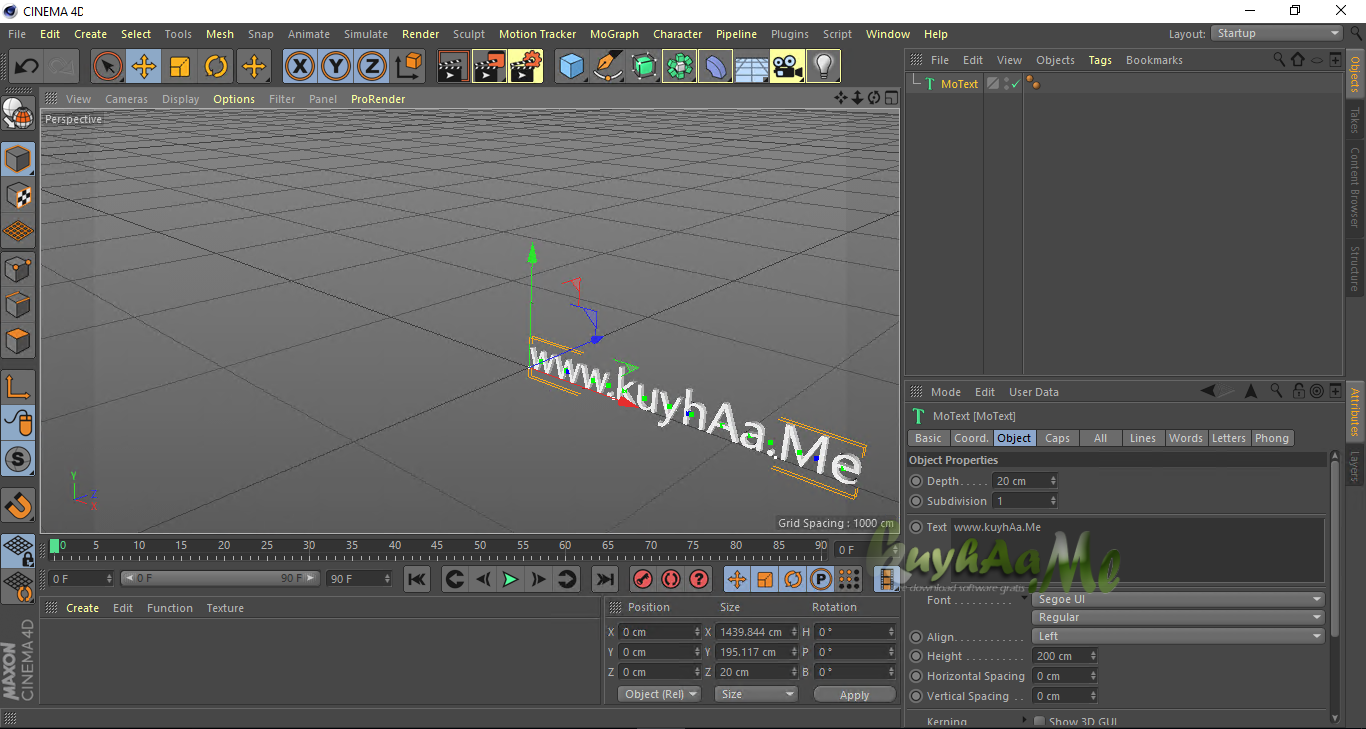Play animation forwards

pyautogui.click(x=510, y=579)
